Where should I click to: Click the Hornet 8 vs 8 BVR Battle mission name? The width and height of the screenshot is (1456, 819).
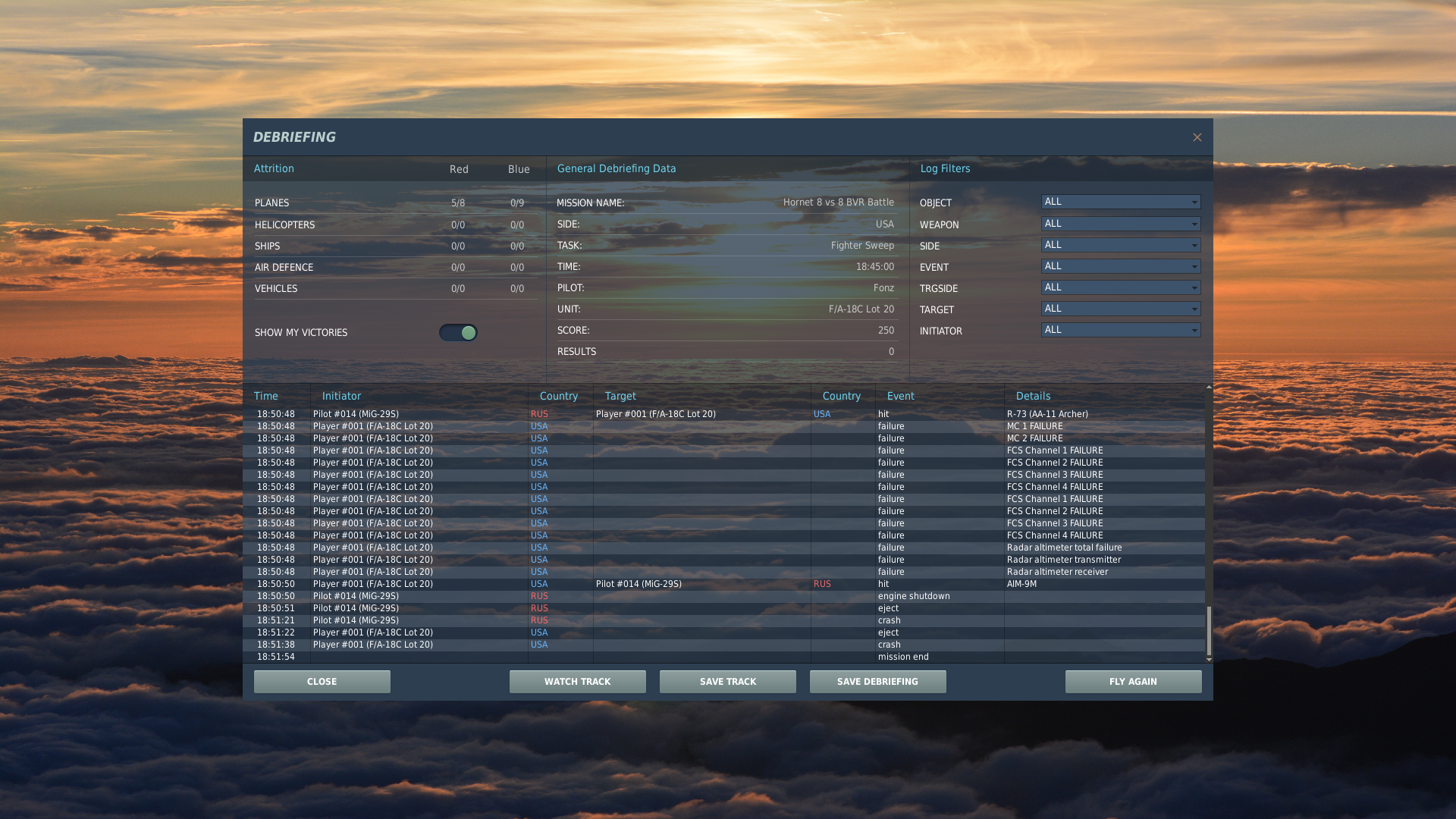click(838, 202)
